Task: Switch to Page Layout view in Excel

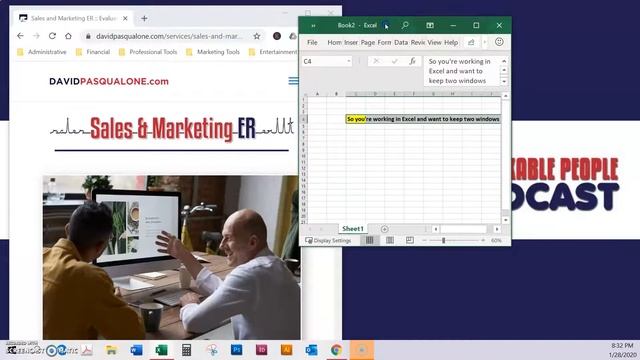Action: [390, 240]
